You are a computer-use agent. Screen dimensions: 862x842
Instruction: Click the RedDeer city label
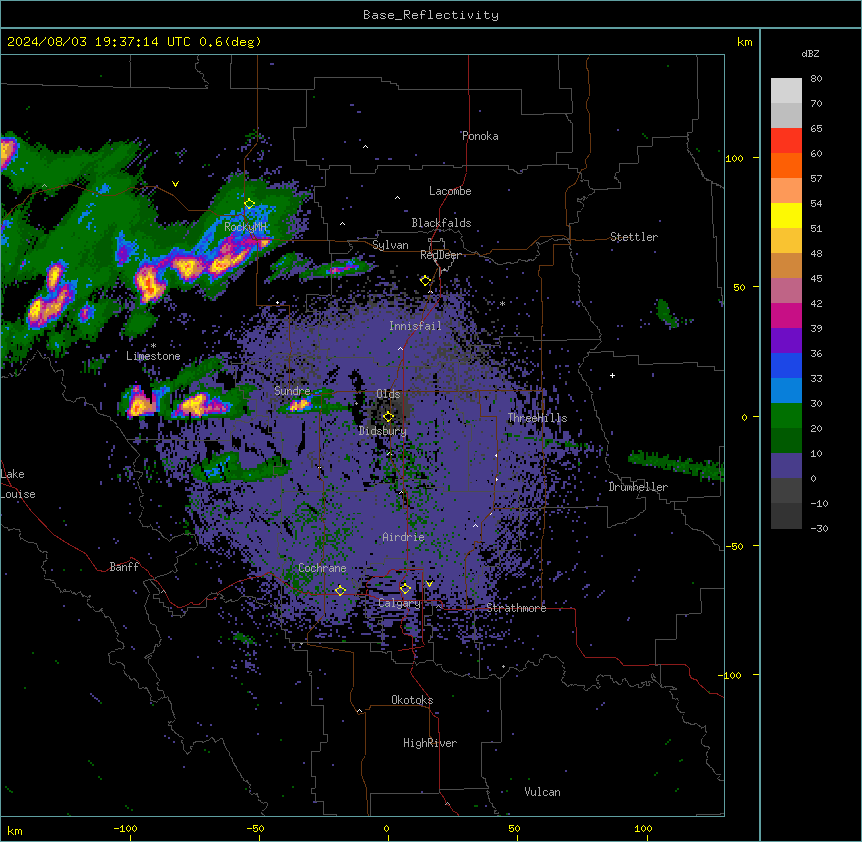coord(440,255)
